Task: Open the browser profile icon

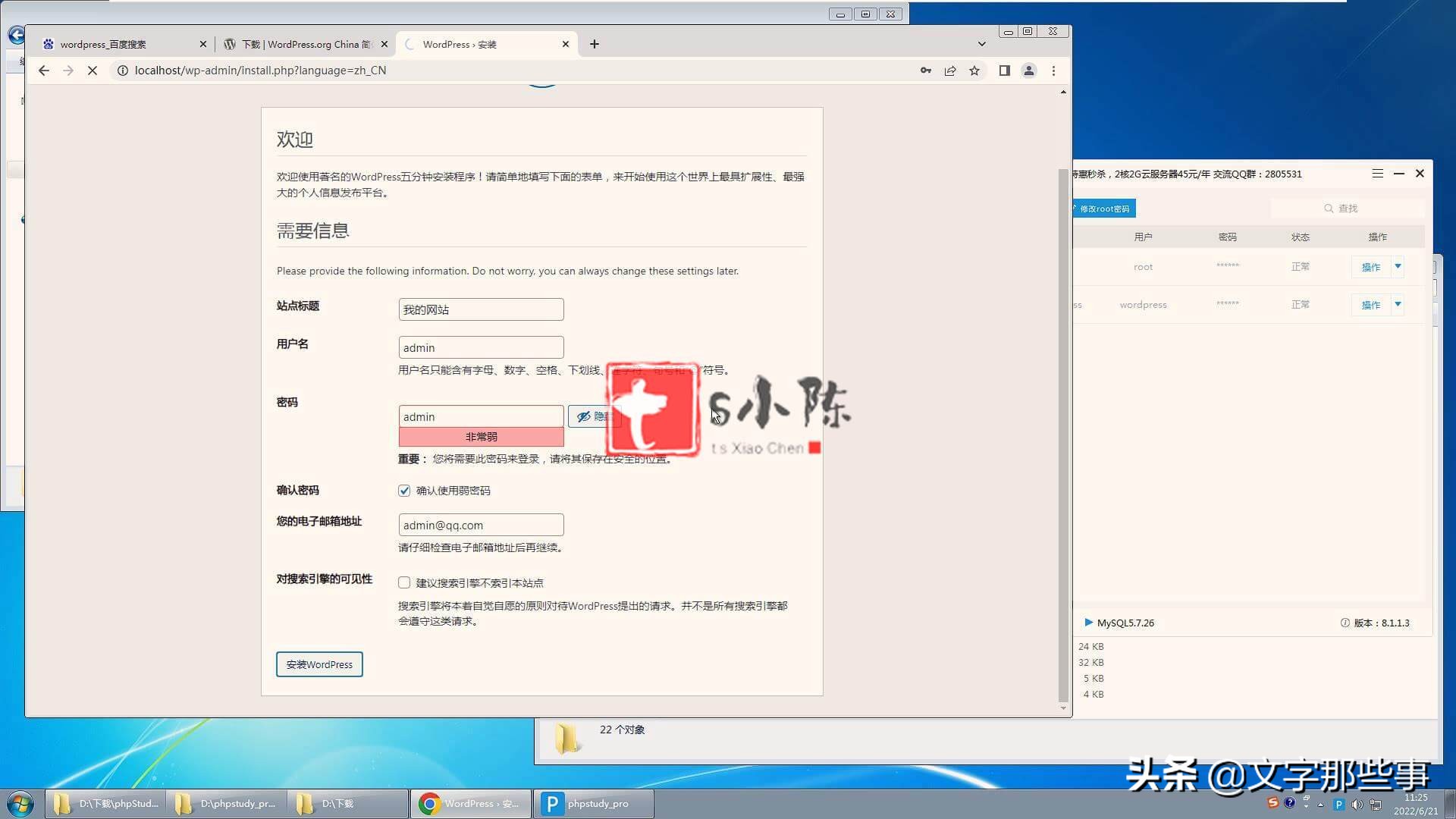Action: click(1029, 70)
